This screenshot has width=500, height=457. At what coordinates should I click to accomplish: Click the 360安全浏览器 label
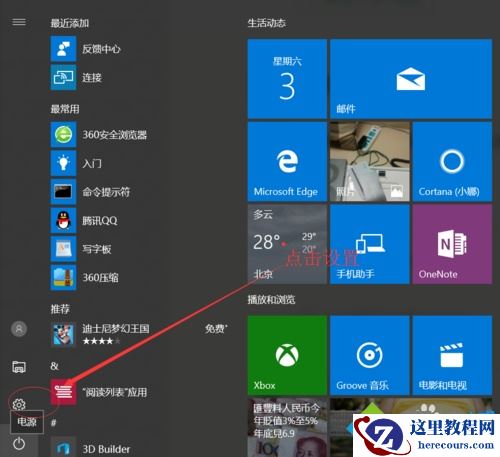click(115, 135)
